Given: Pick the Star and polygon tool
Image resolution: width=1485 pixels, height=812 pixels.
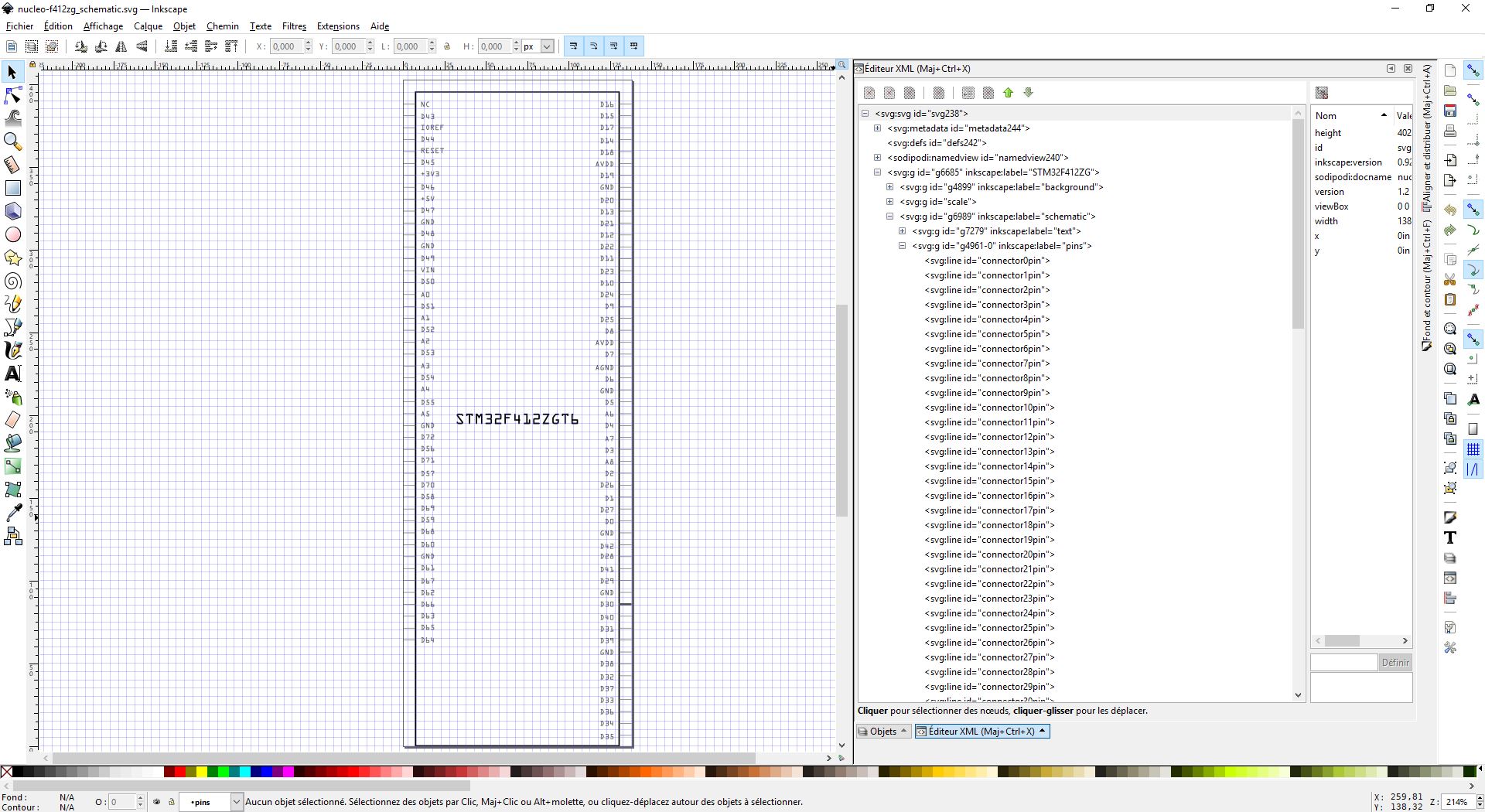Looking at the screenshot, I should coord(13,258).
